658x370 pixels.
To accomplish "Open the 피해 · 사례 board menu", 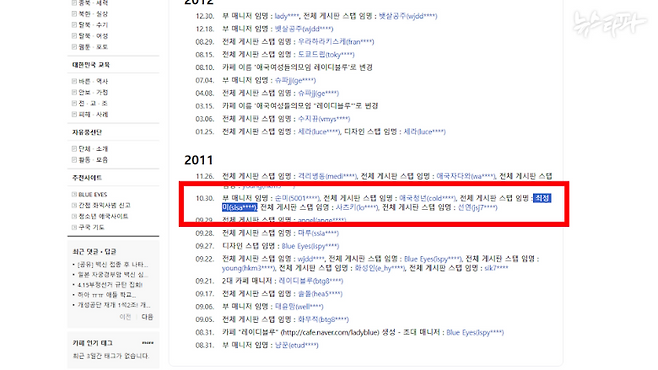I will coord(93,114).
